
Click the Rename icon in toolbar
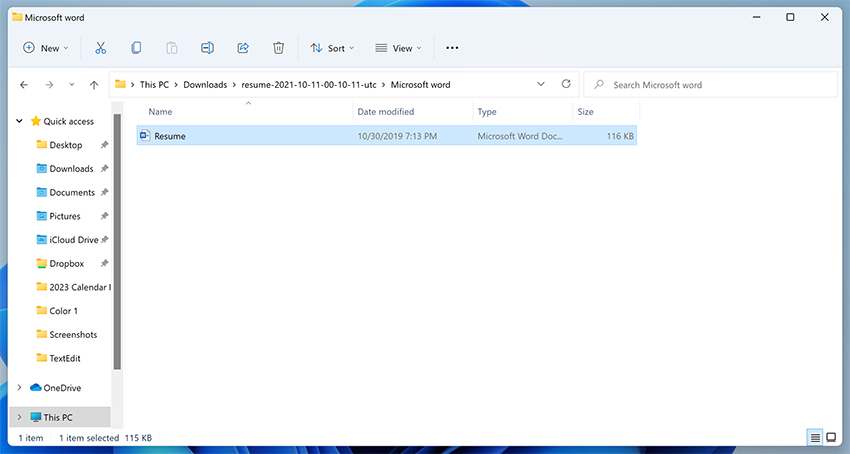(x=207, y=48)
